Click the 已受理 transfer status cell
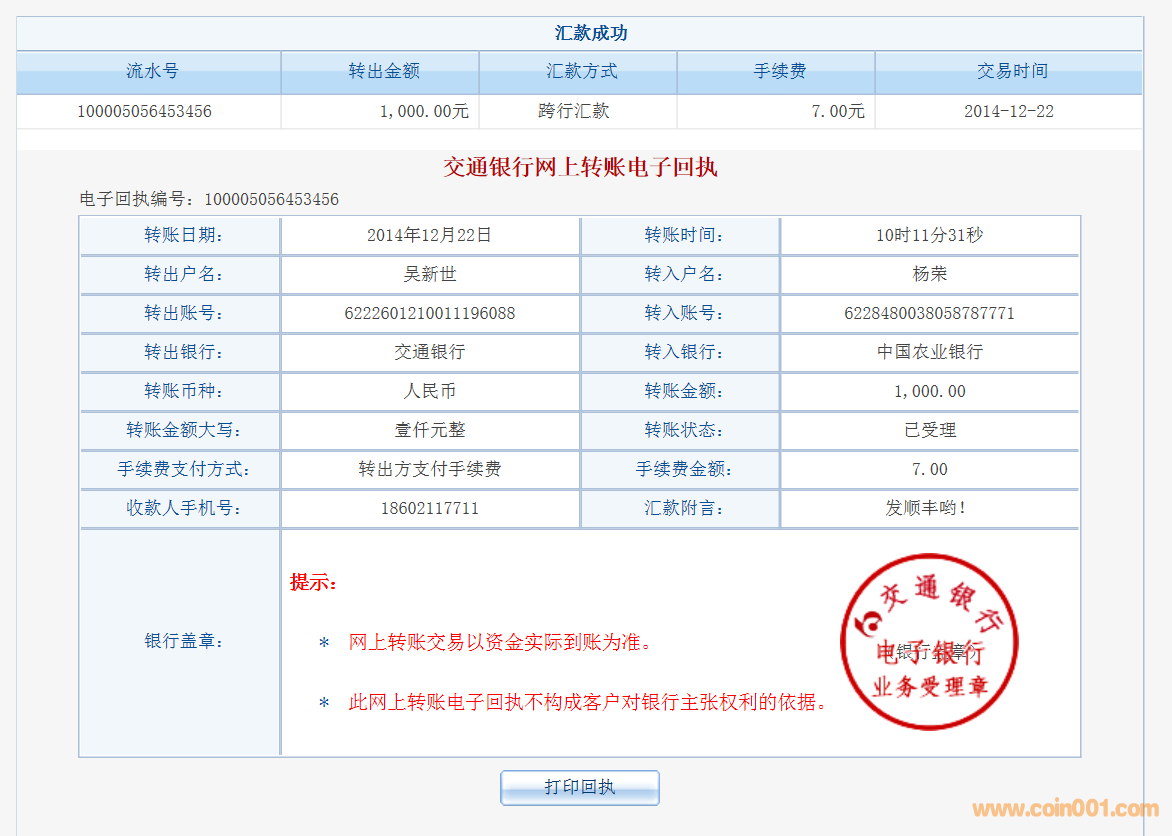 tap(929, 430)
